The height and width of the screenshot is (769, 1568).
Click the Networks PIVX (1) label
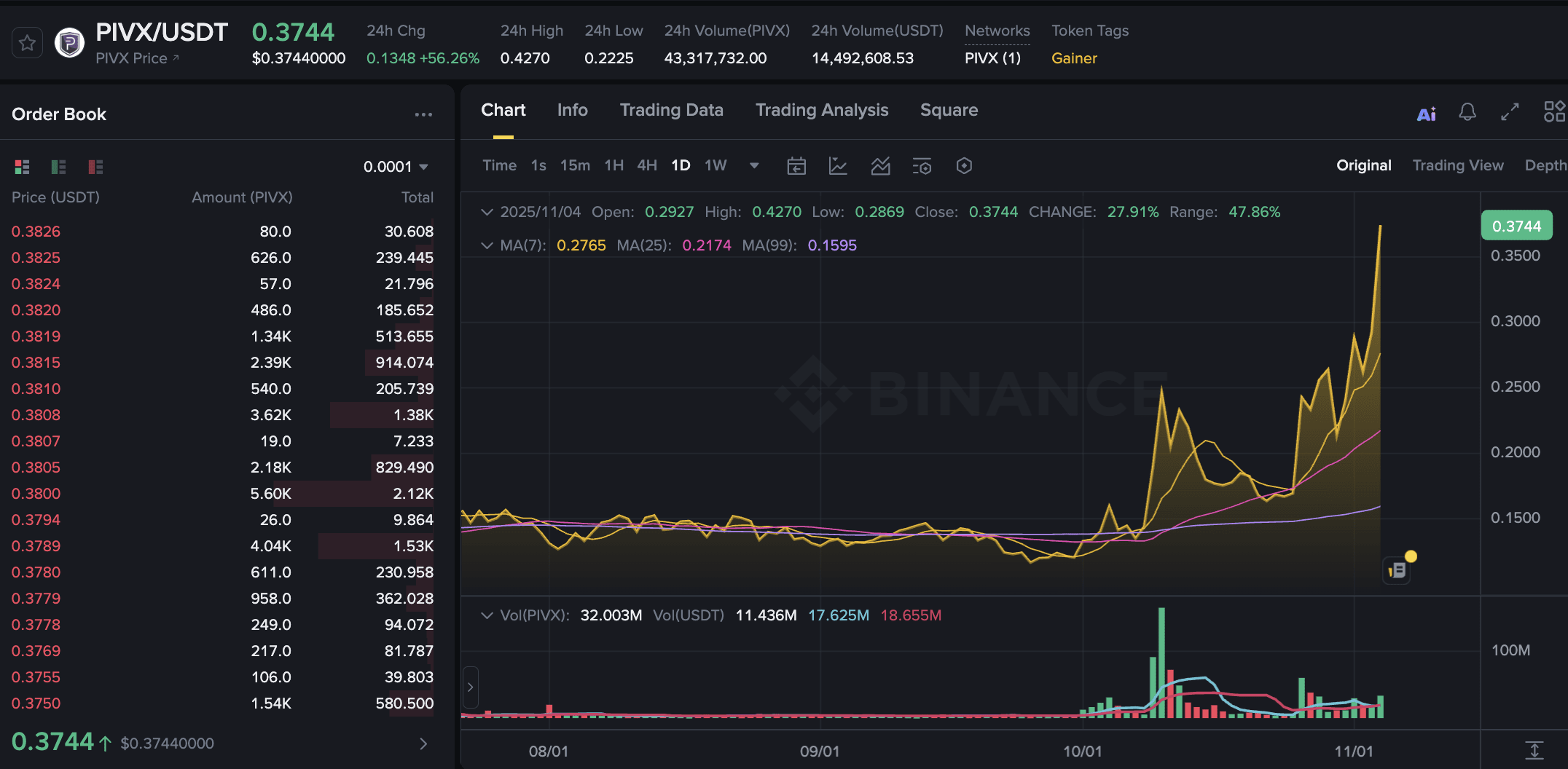[x=992, y=58]
